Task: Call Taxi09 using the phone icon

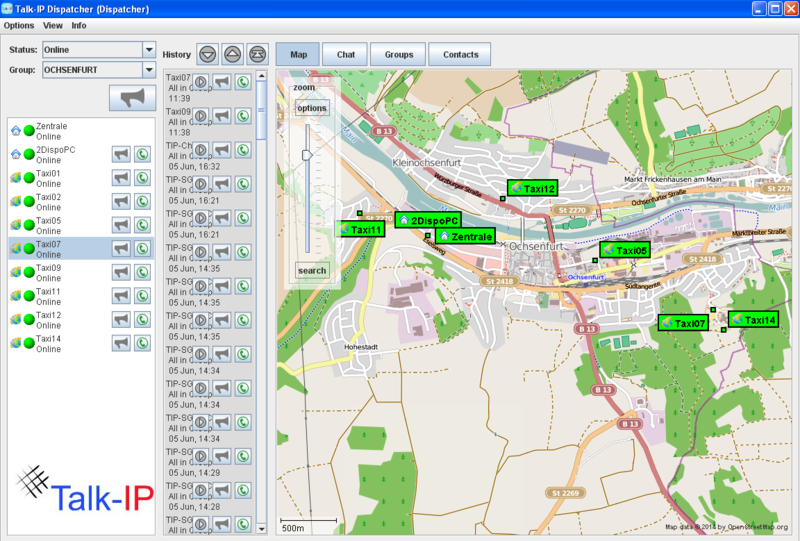Action: [x=142, y=272]
